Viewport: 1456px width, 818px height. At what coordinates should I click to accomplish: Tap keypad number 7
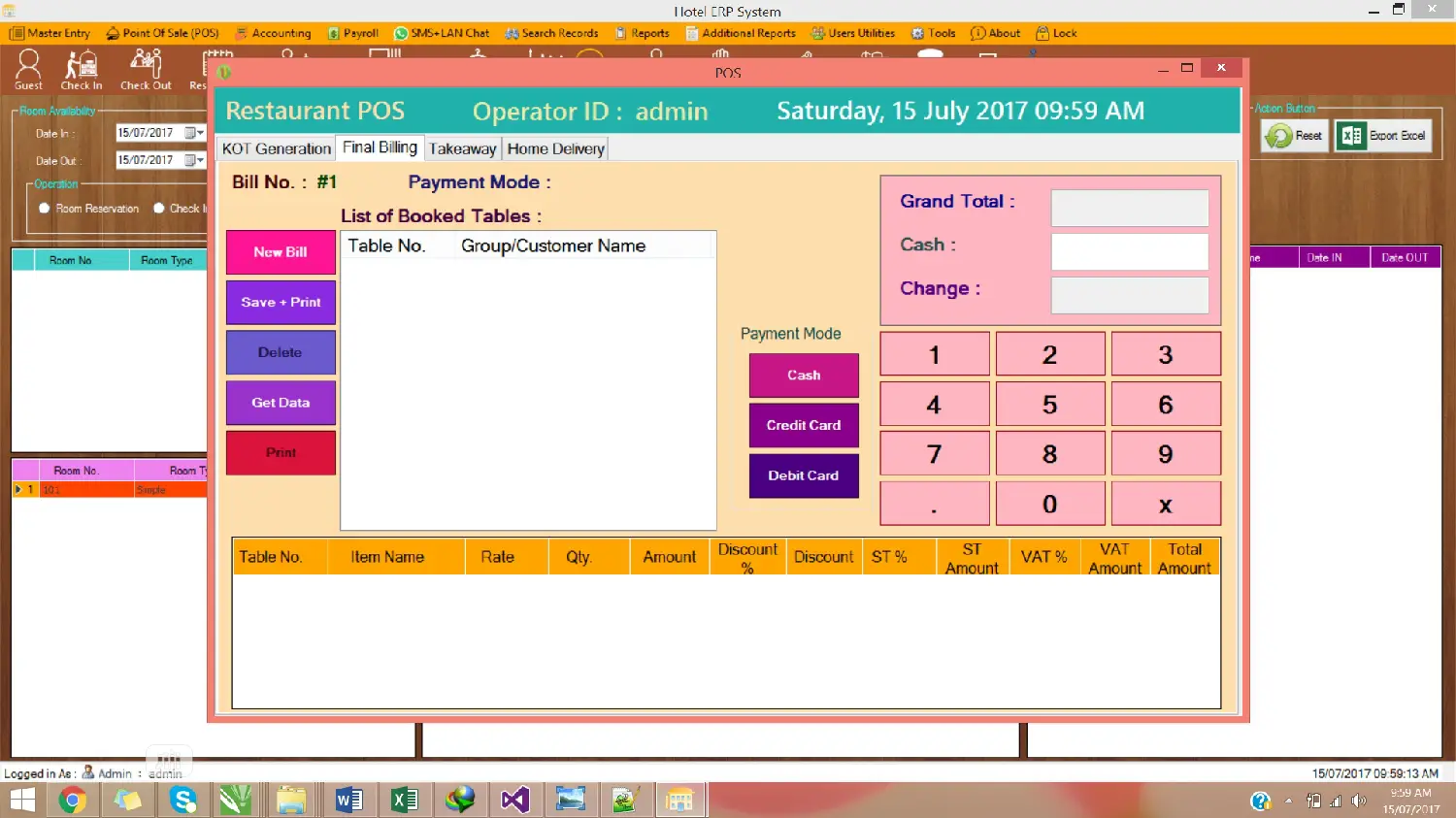coord(935,453)
